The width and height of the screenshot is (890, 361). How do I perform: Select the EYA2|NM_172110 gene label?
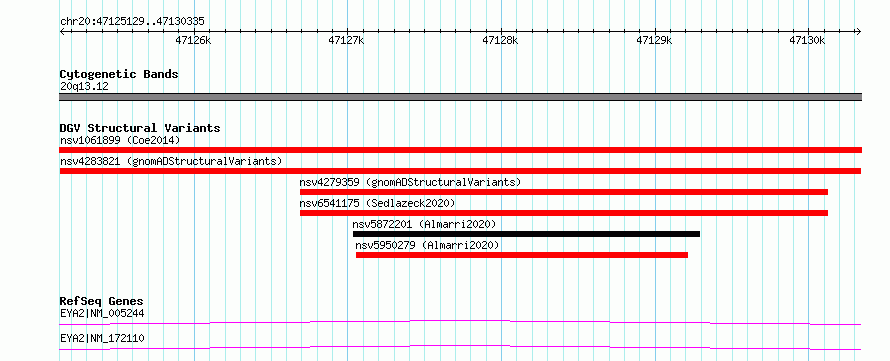[102, 338]
